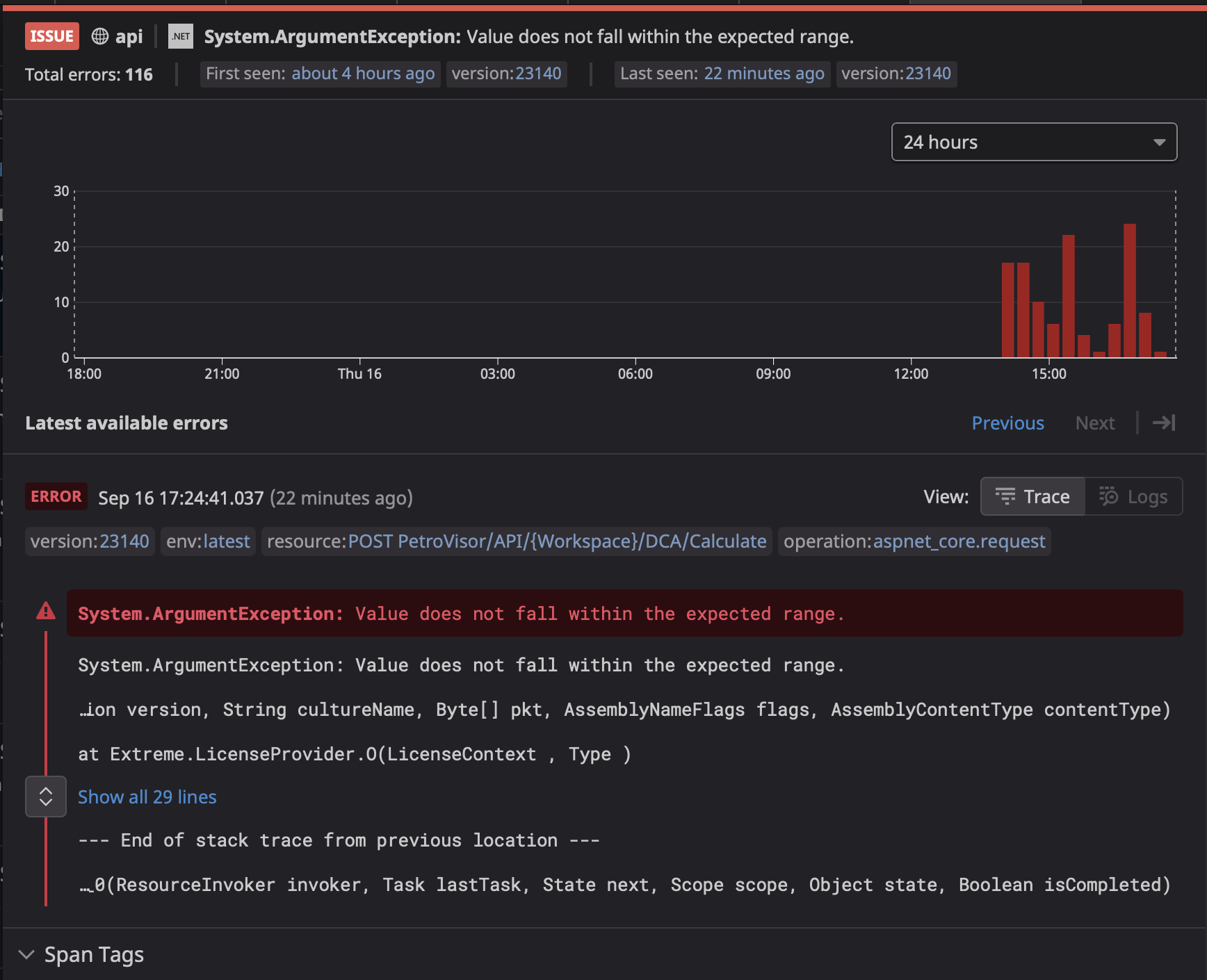Click the warning triangle in the error banner
This screenshot has height=980, width=1207.
pos(46,612)
